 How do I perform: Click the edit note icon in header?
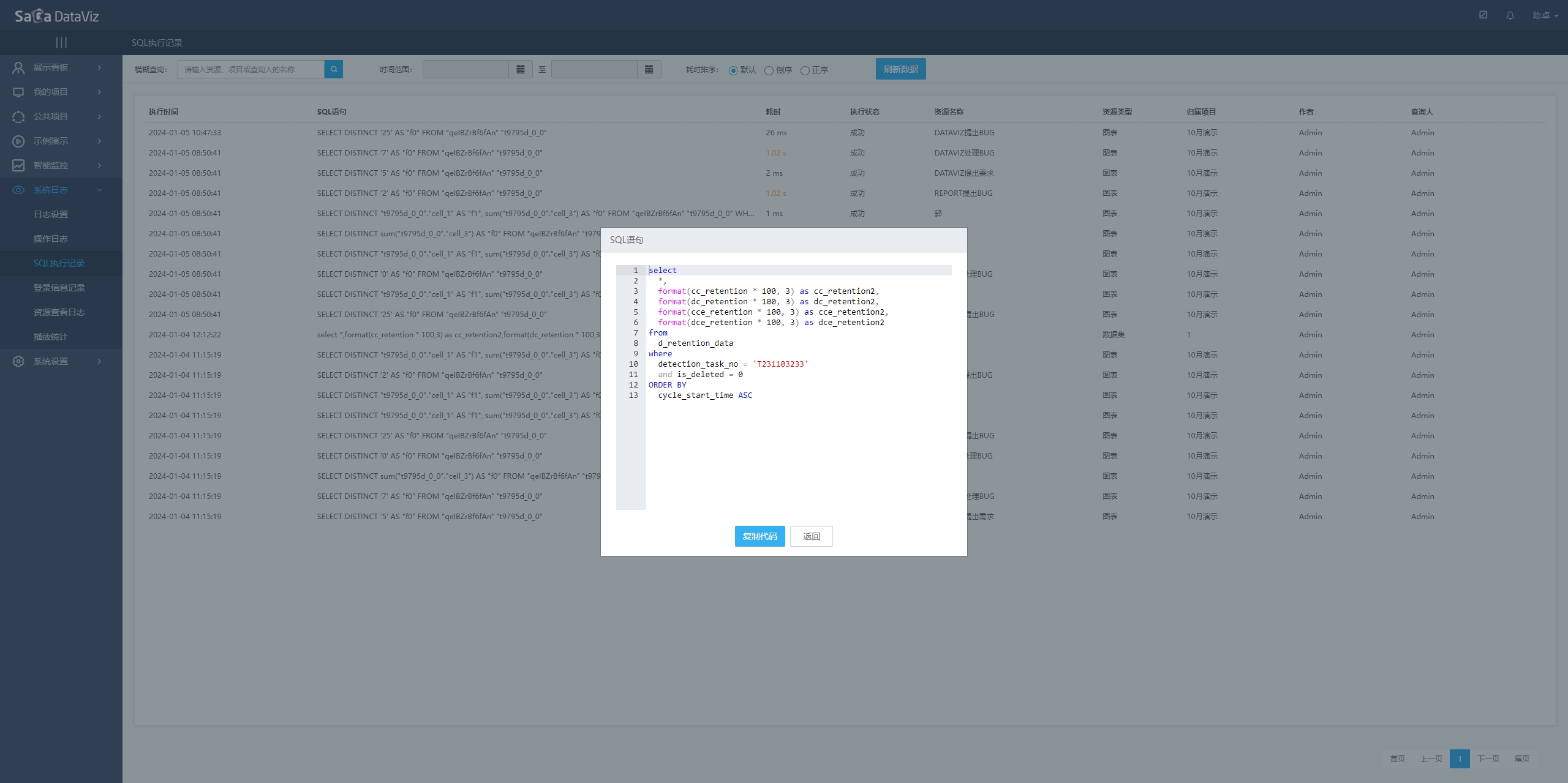(x=1483, y=15)
